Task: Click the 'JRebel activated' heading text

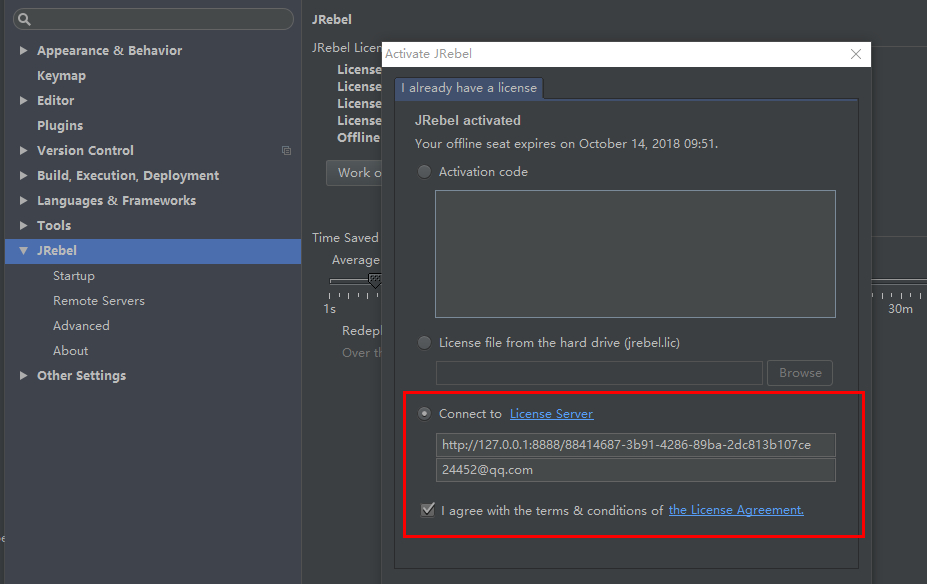Action: coord(468,121)
